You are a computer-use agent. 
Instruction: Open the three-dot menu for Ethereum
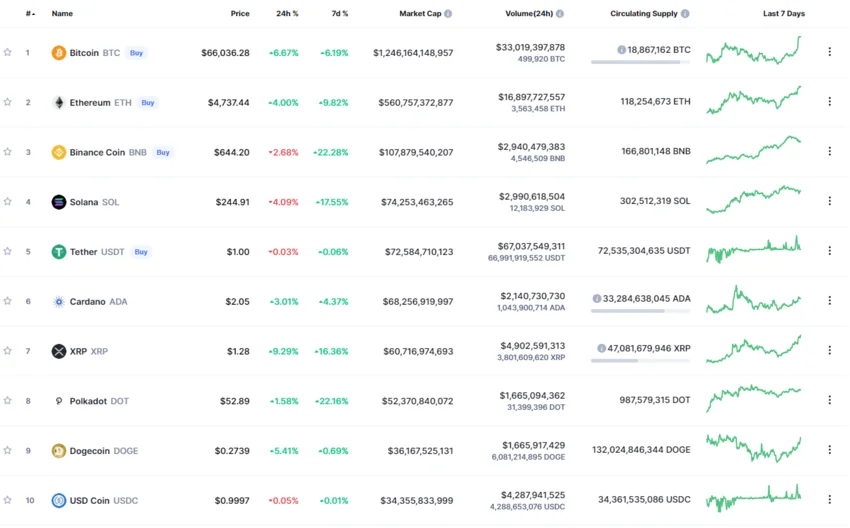(x=829, y=102)
